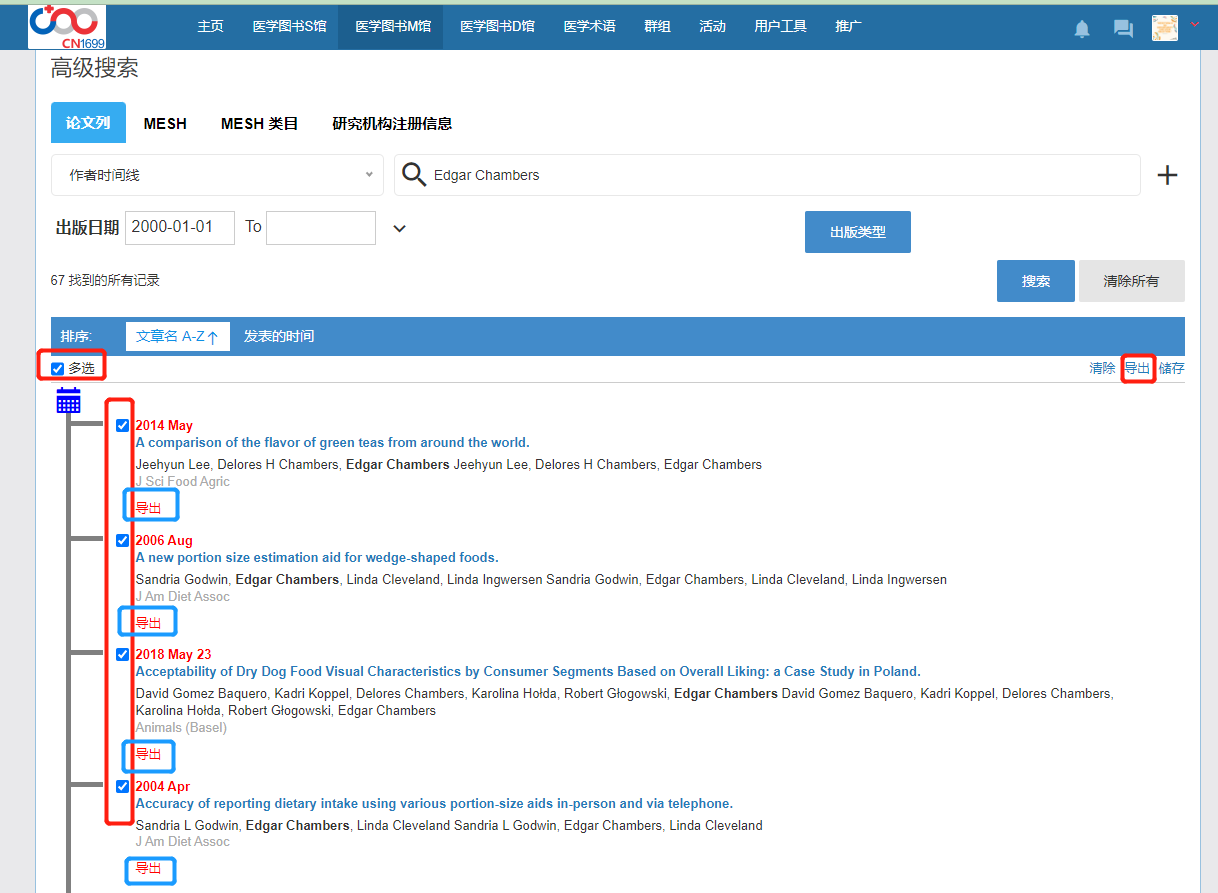Switch to the MESH 类目 tab
This screenshot has height=893, width=1218.
(259, 124)
